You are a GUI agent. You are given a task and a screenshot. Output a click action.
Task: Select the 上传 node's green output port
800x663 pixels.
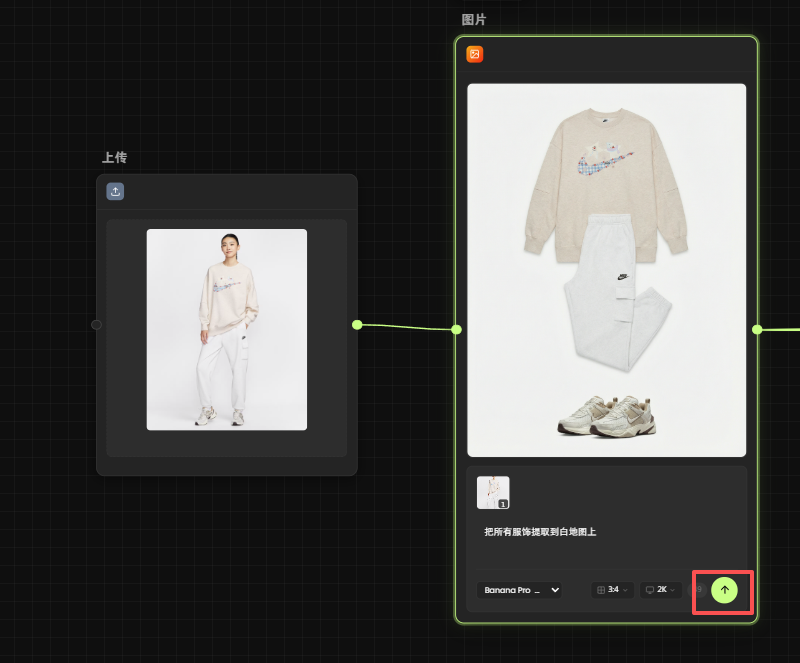(357, 324)
